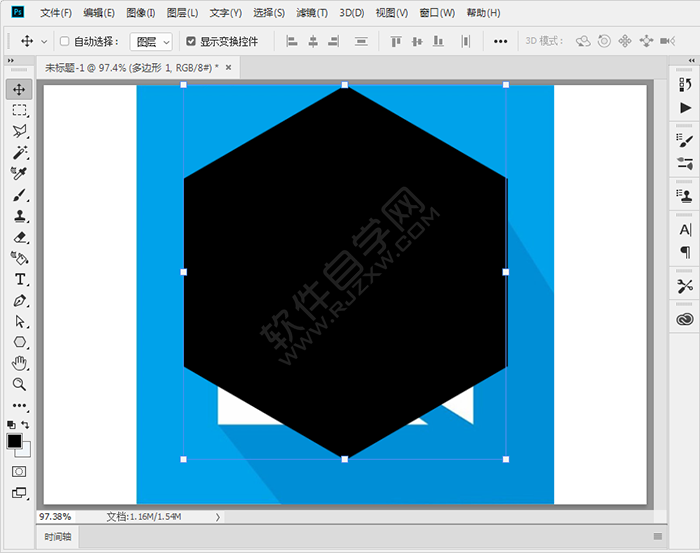The width and height of the screenshot is (700, 553).
Task: Choose the Horizontal Type tool
Action: (19, 279)
